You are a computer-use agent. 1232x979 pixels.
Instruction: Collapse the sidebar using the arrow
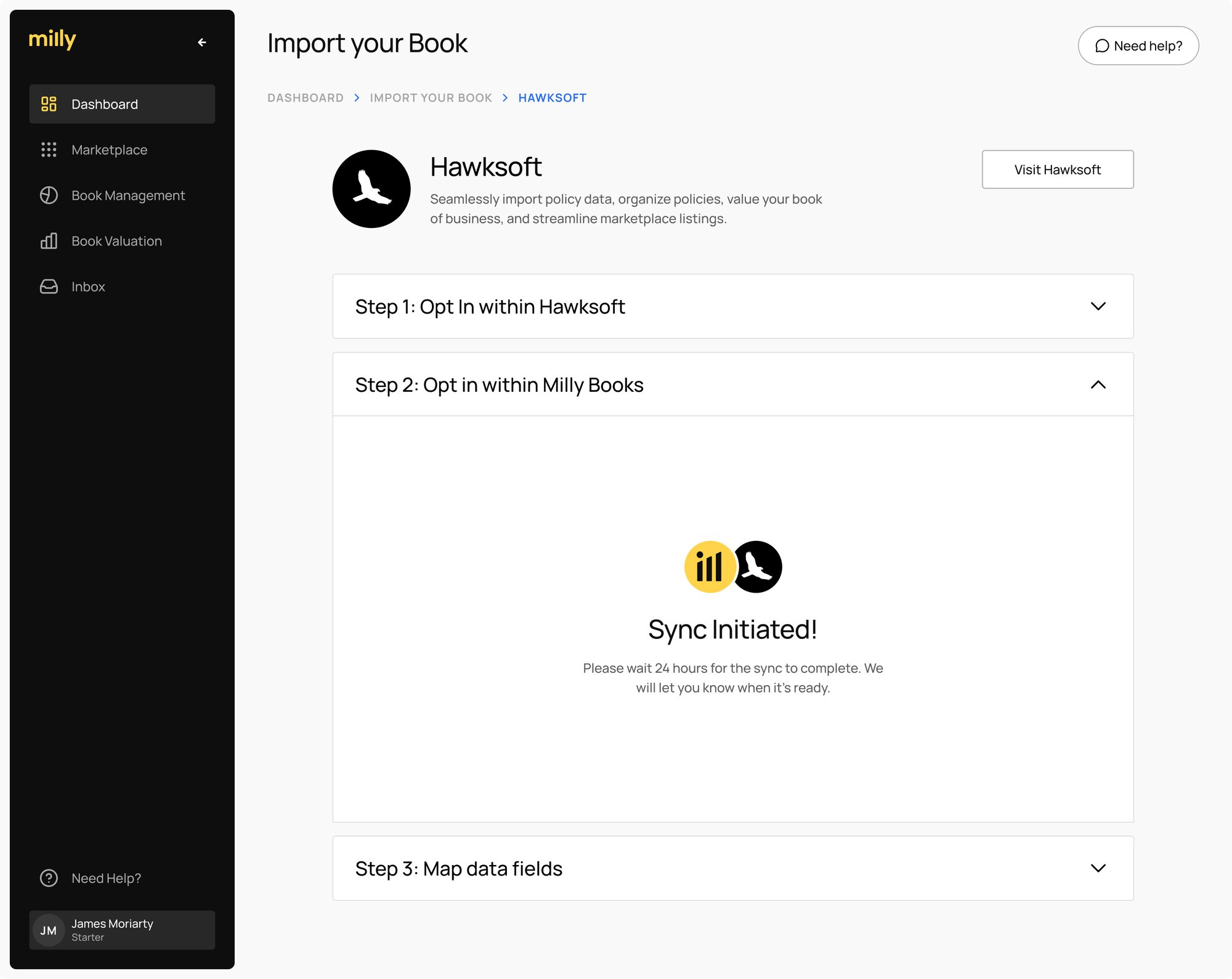pyautogui.click(x=202, y=42)
